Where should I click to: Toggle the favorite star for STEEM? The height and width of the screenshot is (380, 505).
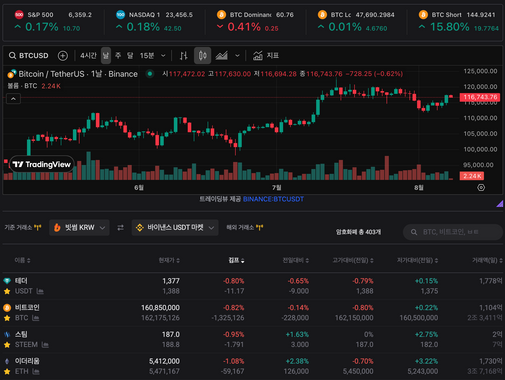click(7, 345)
